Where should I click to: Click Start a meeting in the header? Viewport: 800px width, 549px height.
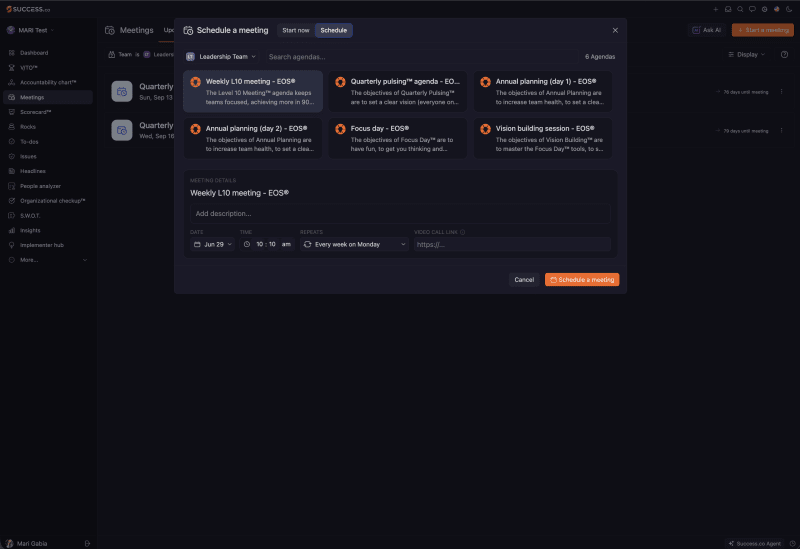pyautogui.click(x=763, y=30)
